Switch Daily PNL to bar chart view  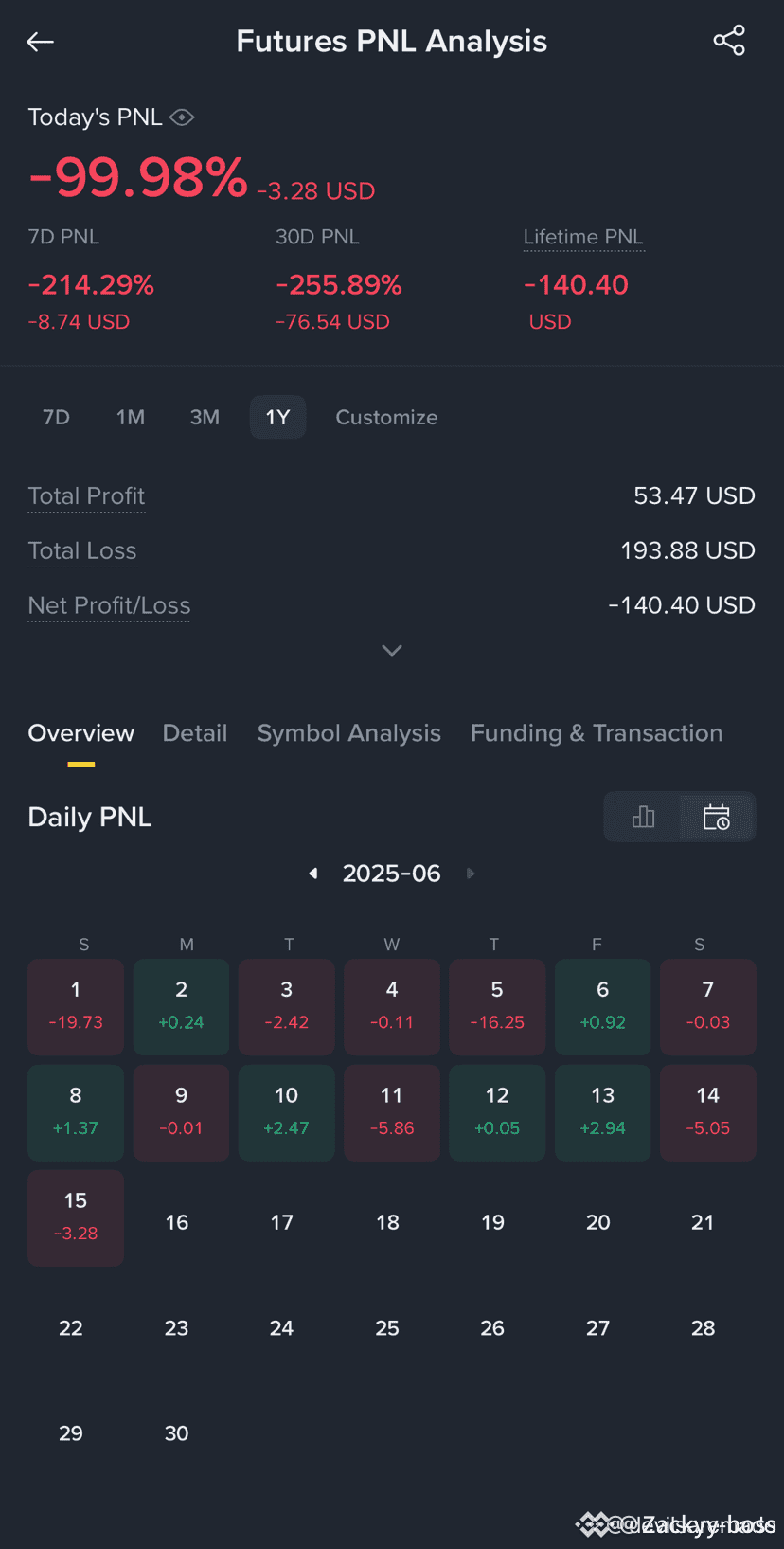pyautogui.click(x=643, y=817)
